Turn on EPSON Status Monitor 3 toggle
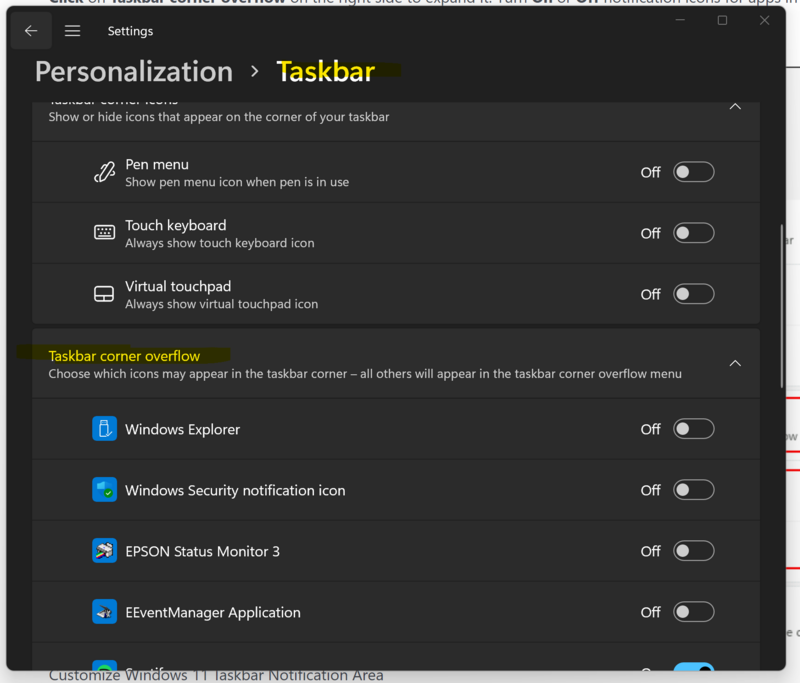The height and width of the screenshot is (683, 800). tap(693, 551)
